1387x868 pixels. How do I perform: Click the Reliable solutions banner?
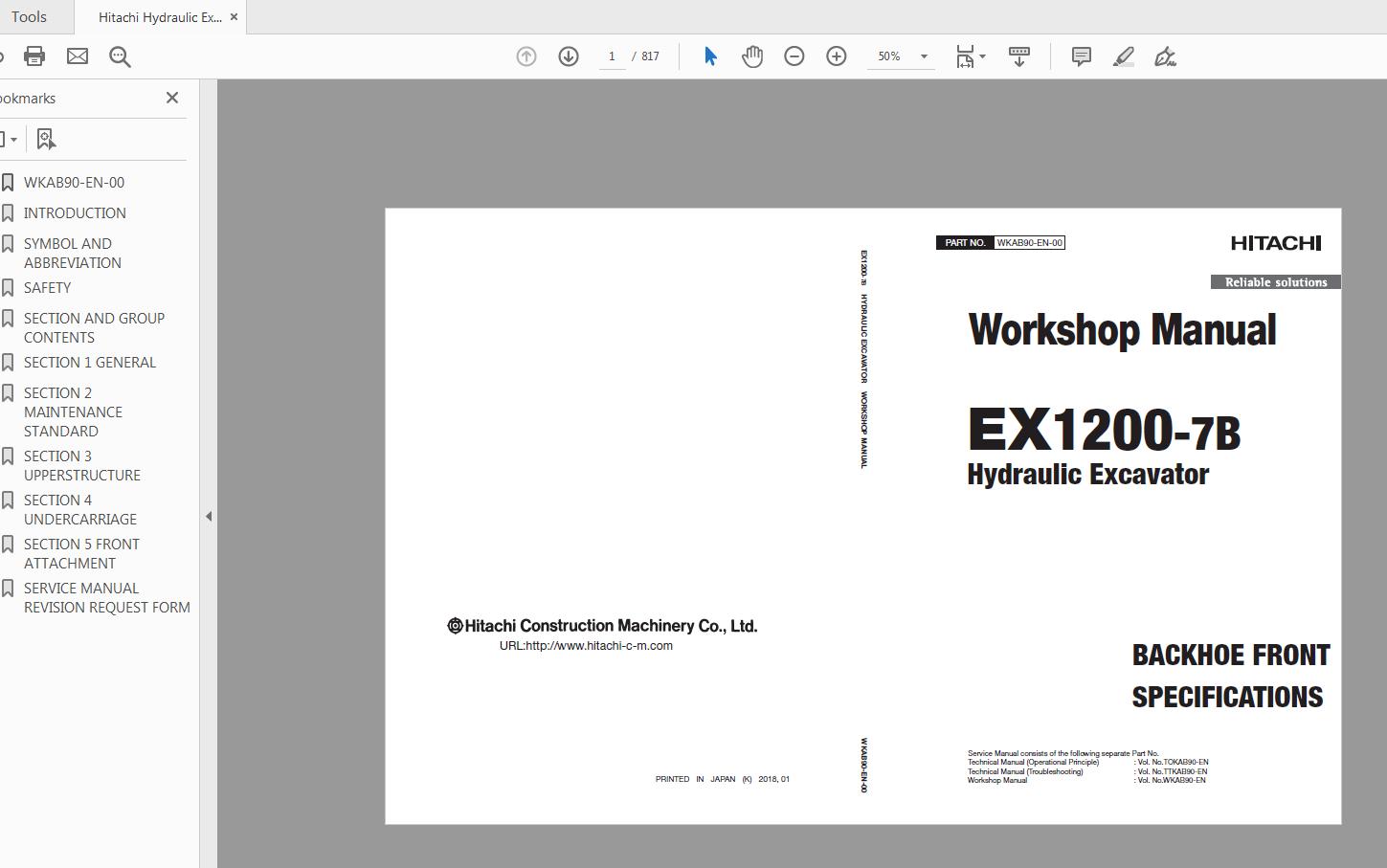point(1275,282)
